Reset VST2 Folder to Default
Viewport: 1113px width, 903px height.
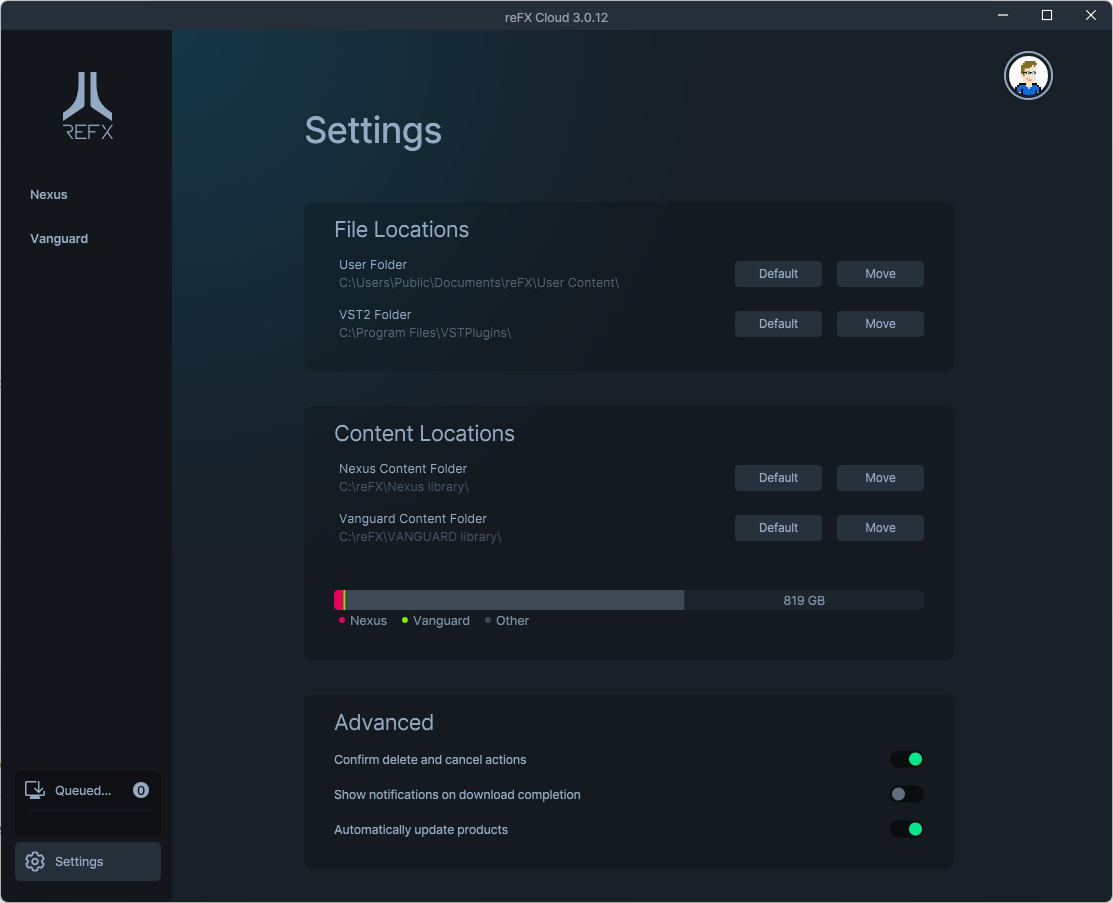coord(778,324)
